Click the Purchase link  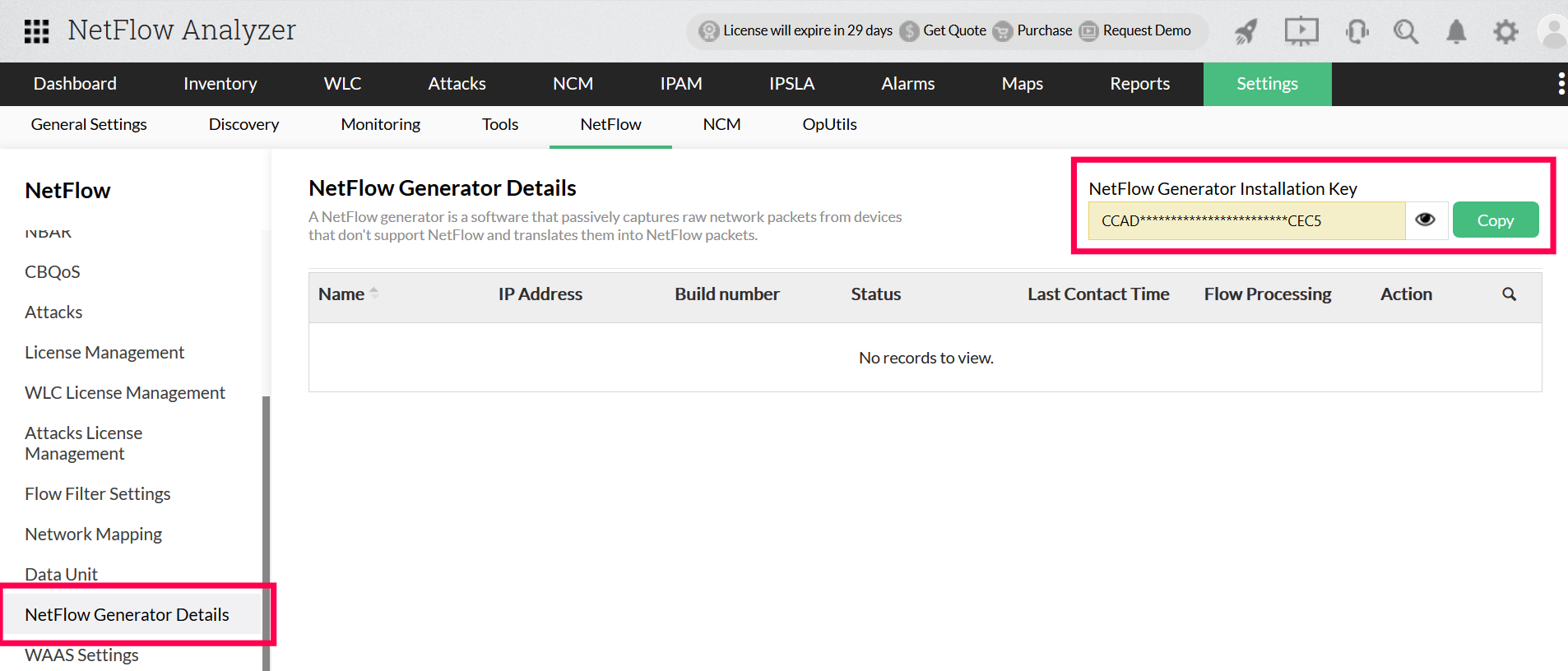click(1045, 30)
